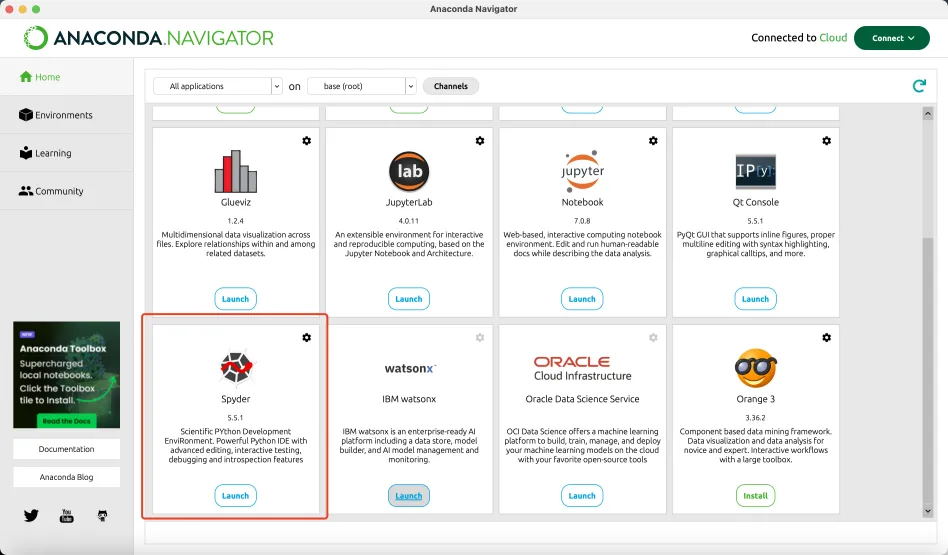This screenshot has height=555, width=948.
Task: Click the Glueviz bar chart logo
Action: tap(236, 171)
